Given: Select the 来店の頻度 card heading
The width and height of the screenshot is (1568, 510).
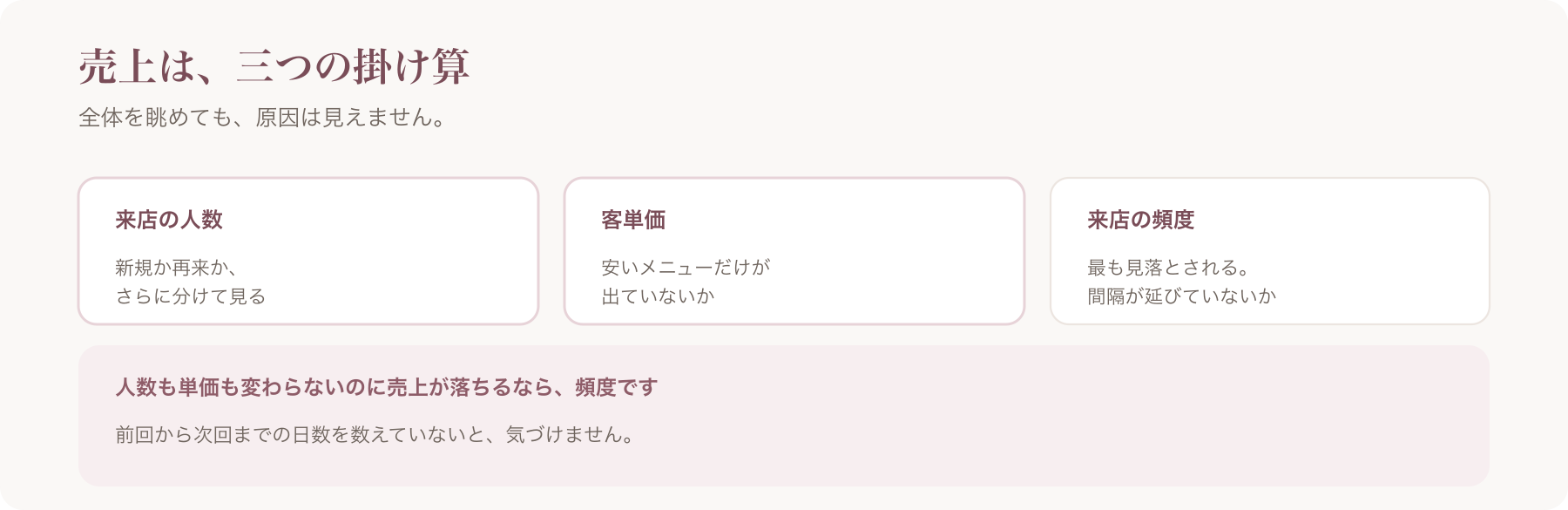Looking at the screenshot, I should (1140, 220).
